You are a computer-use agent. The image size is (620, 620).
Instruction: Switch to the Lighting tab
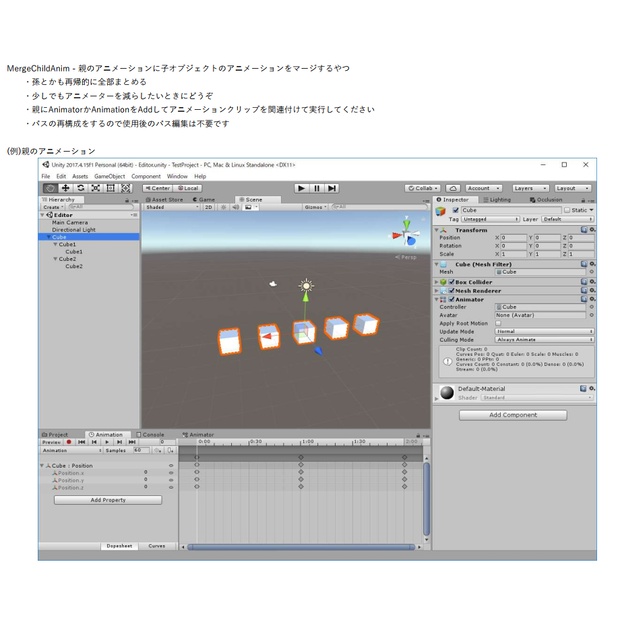click(x=497, y=200)
